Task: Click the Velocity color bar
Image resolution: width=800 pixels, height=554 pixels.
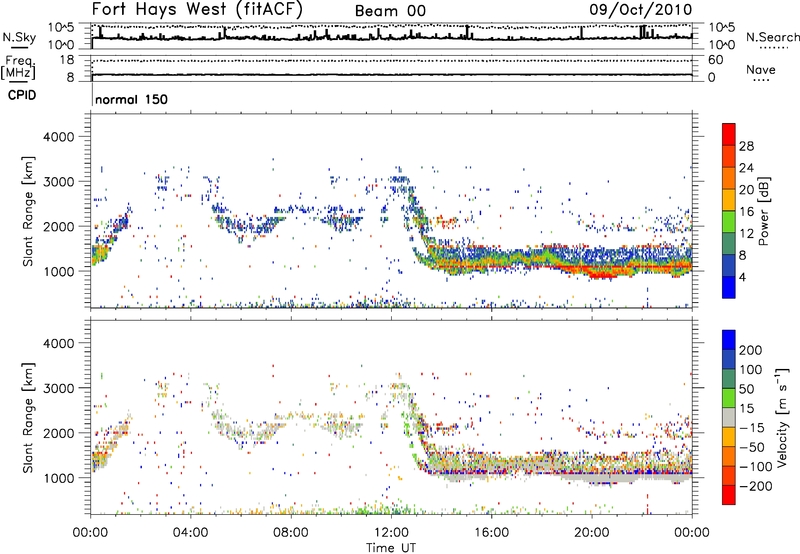Action: coord(729,417)
